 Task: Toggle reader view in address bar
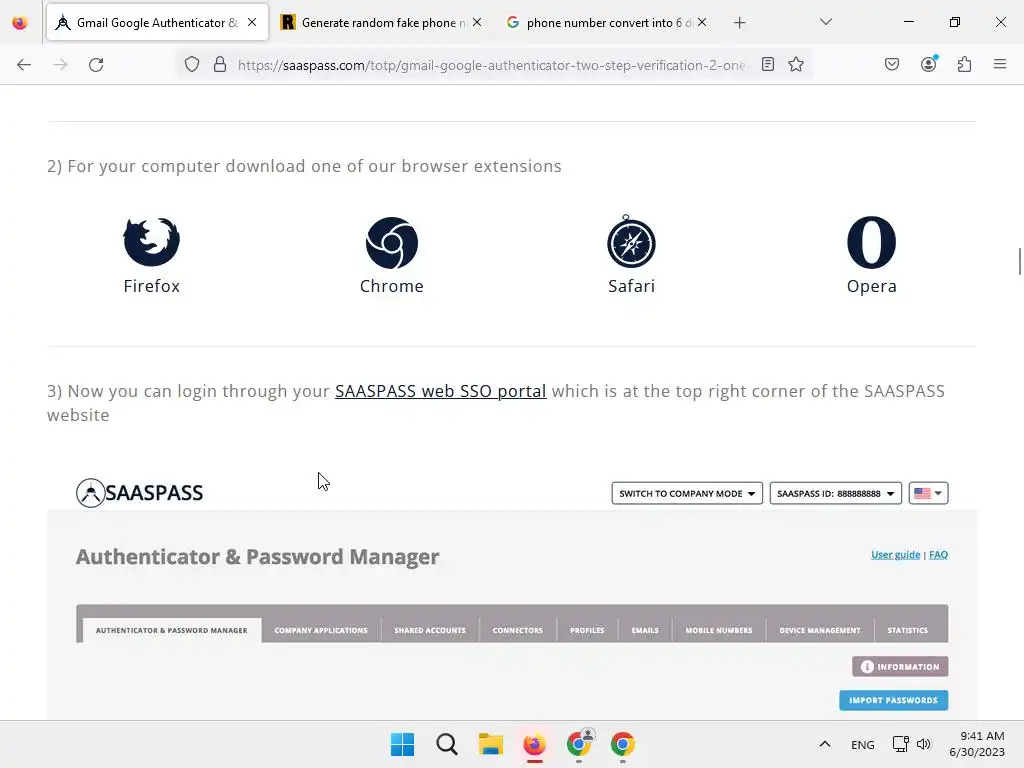768,65
